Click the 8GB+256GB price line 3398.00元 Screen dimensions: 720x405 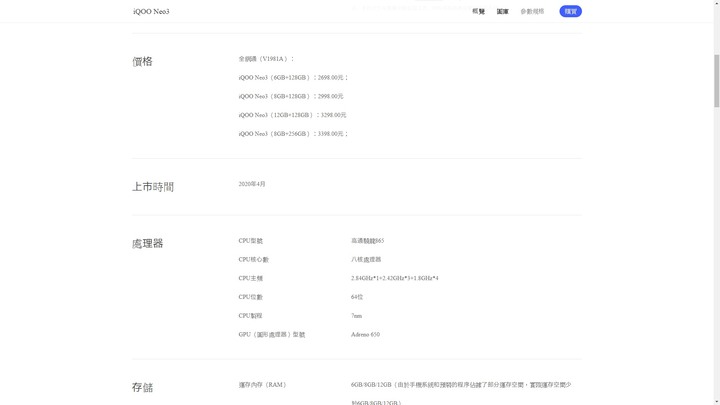point(293,134)
